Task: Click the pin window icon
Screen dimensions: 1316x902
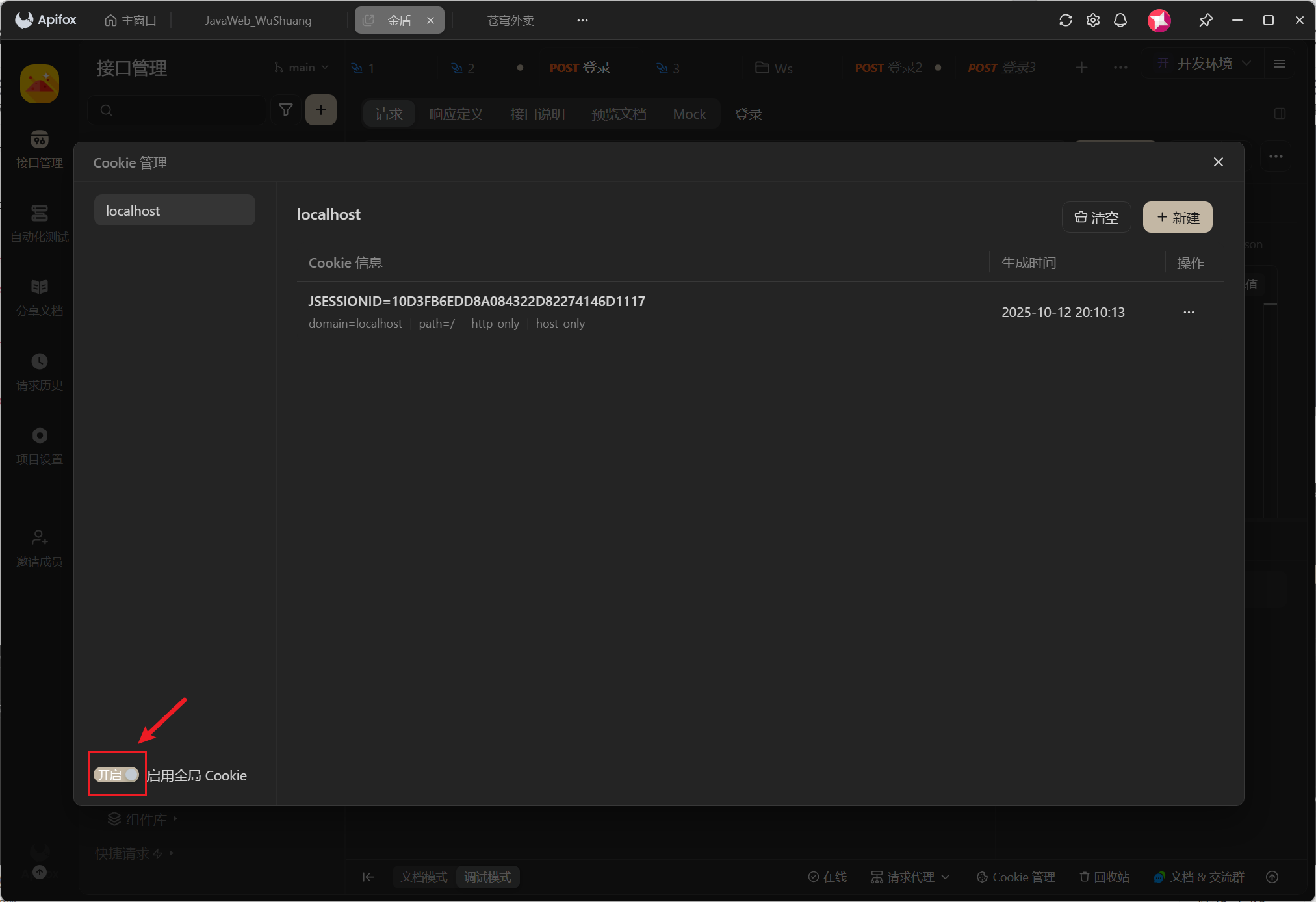Action: click(1206, 20)
